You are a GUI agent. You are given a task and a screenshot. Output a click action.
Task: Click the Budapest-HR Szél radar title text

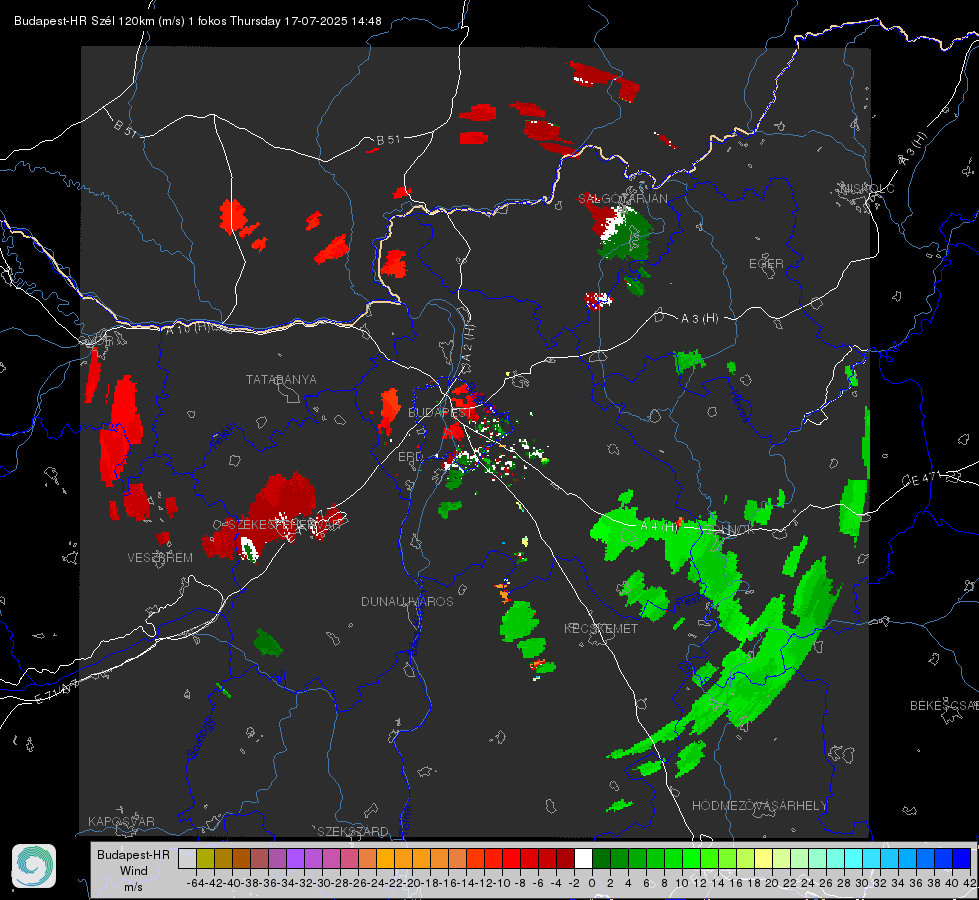click(x=198, y=21)
